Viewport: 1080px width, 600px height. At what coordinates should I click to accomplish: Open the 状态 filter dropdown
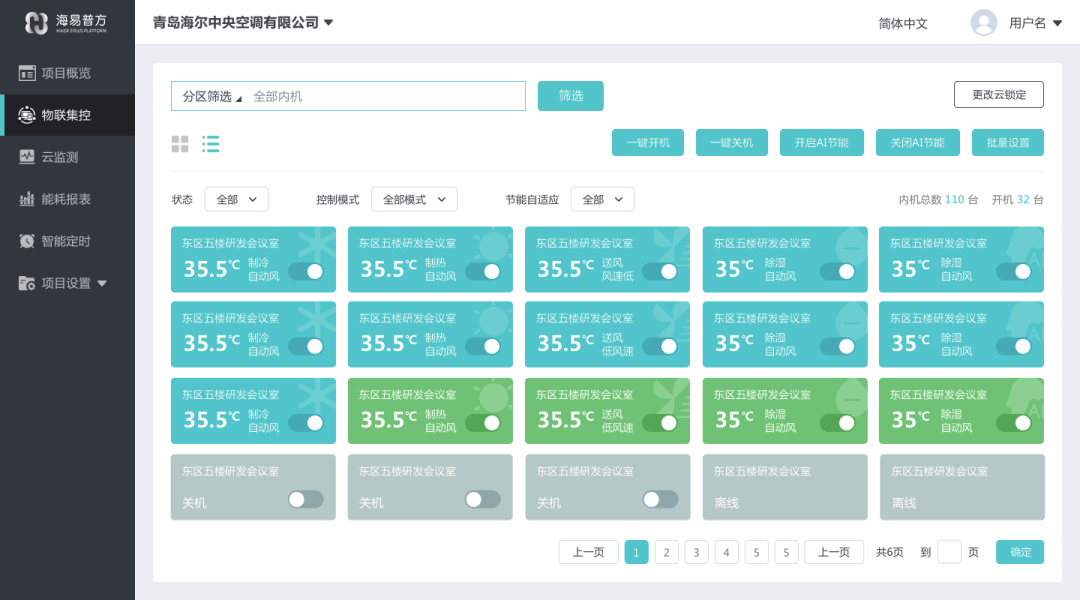click(236, 200)
